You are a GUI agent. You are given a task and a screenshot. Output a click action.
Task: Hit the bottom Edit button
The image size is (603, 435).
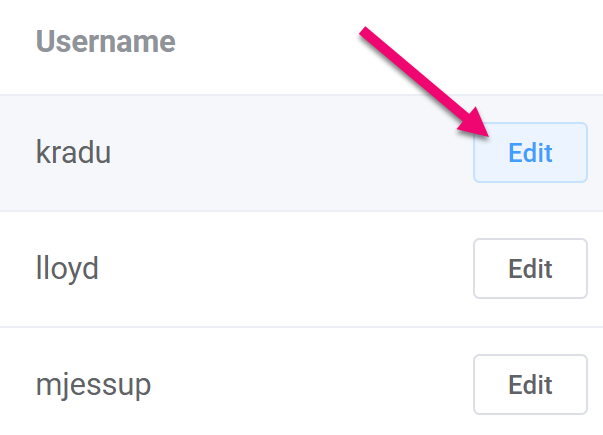[x=530, y=385]
